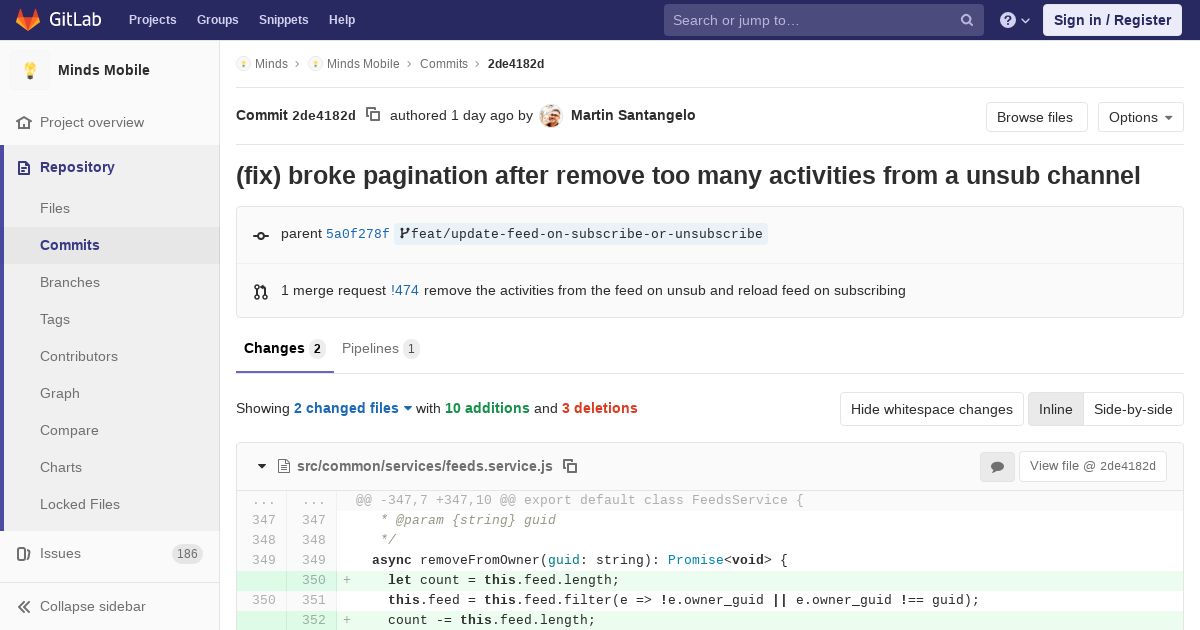Click the Repository document icon
This screenshot has height=630, width=1200.
[24, 167]
